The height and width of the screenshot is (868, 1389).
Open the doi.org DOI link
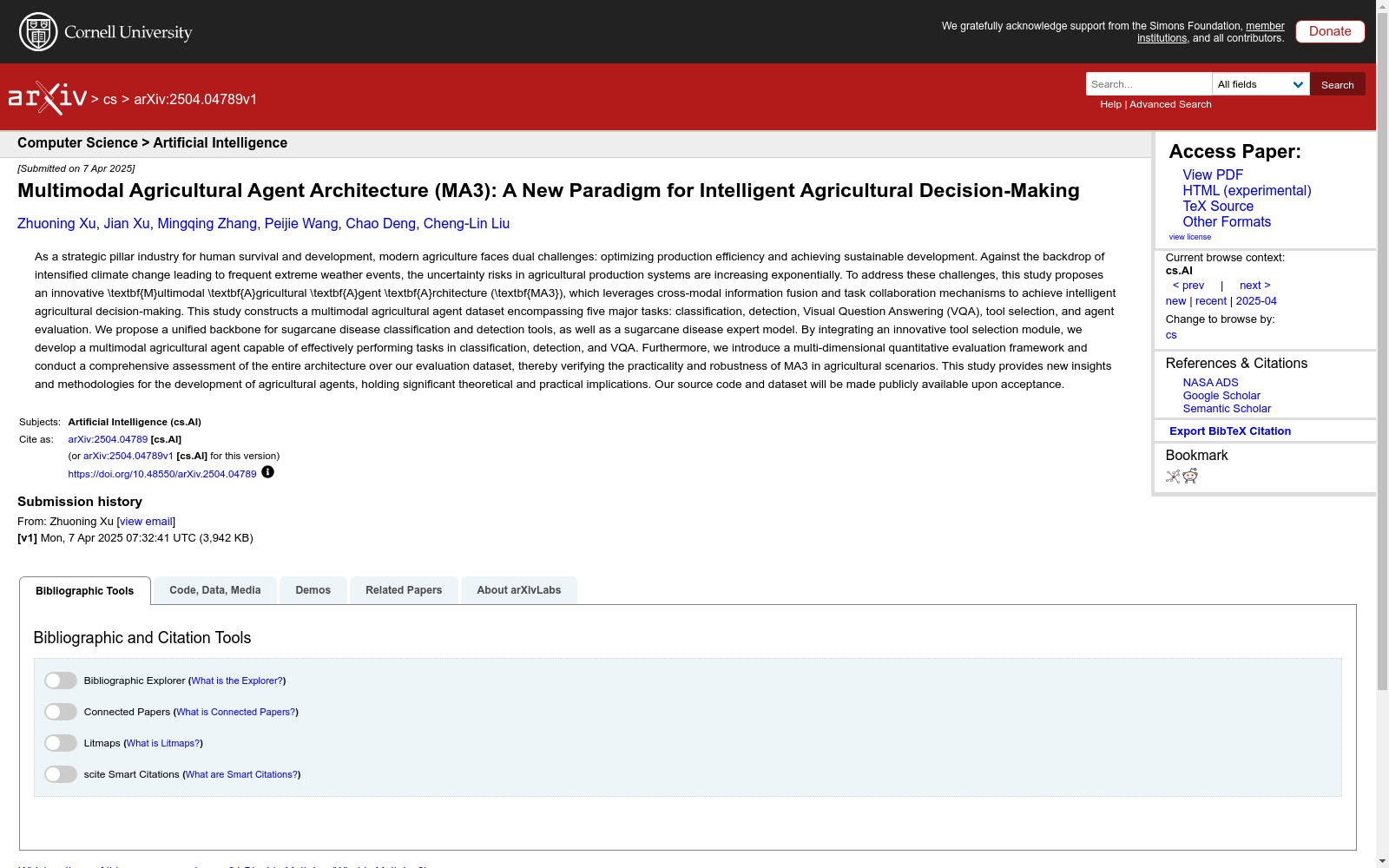click(x=162, y=474)
